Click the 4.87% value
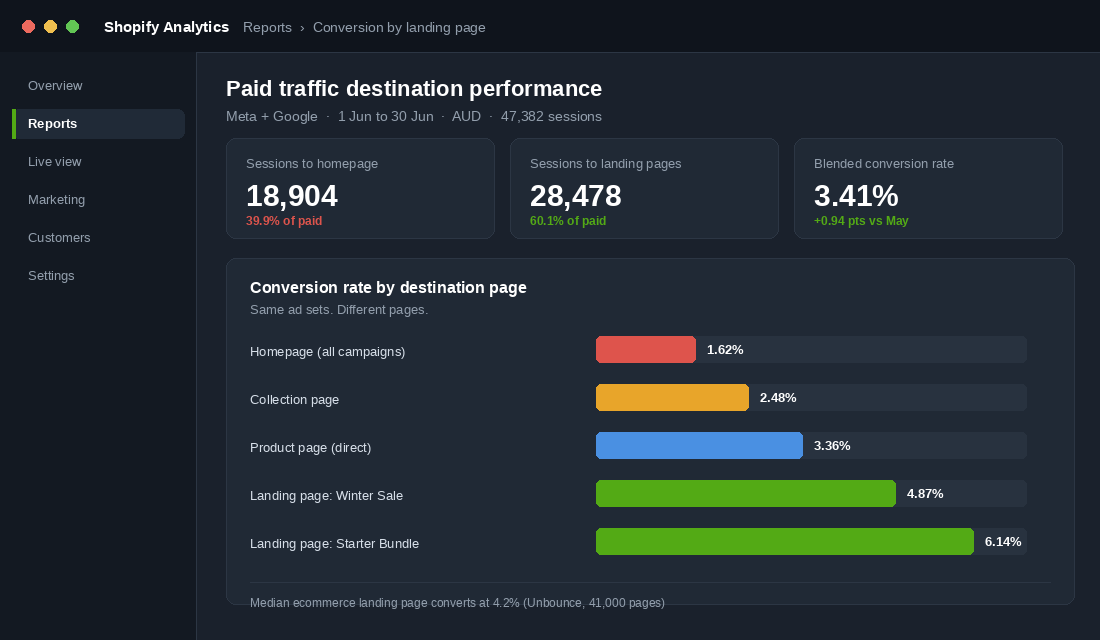This screenshot has width=1100, height=640. pos(925,494)
